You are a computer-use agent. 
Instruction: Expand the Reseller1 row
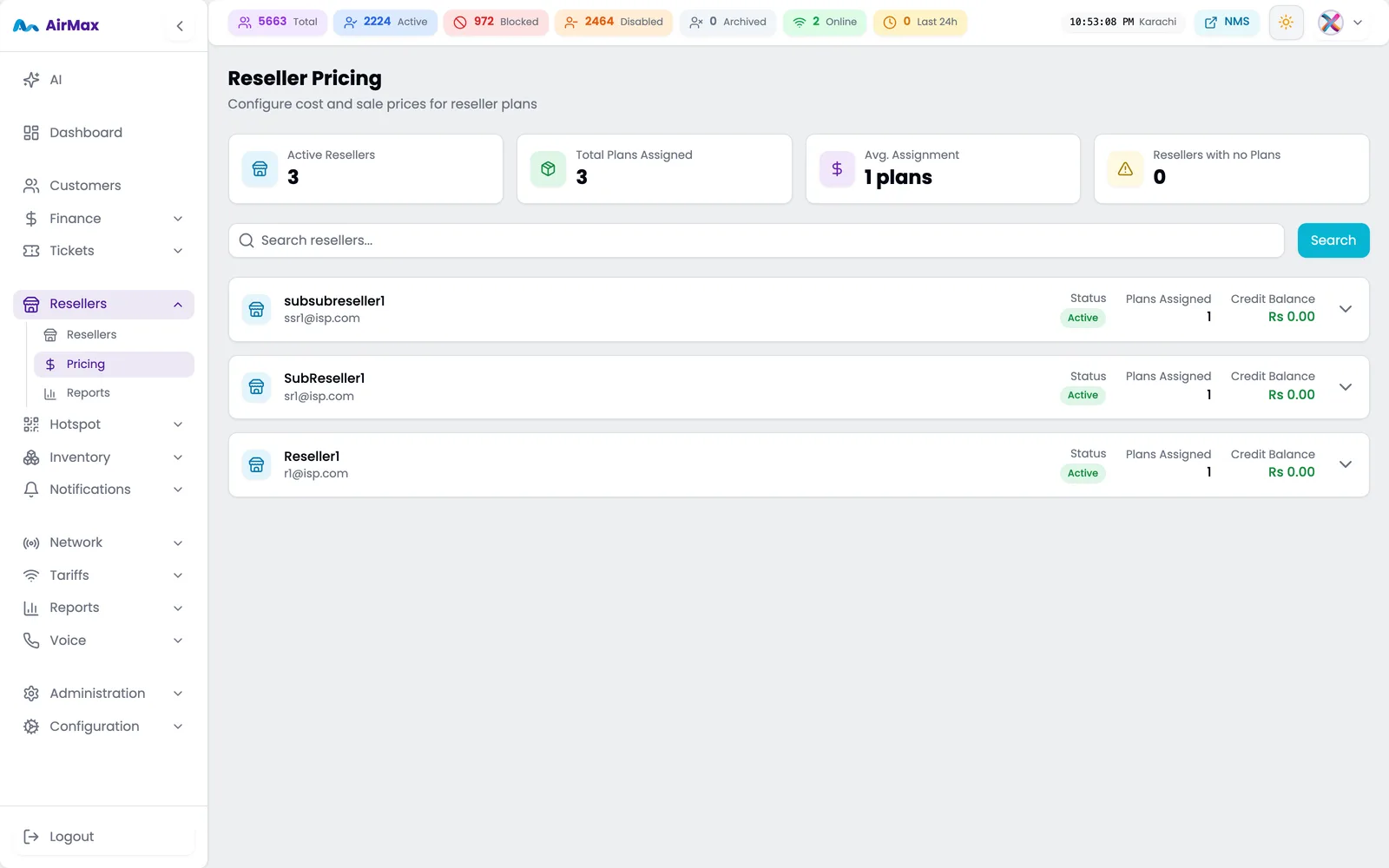click(x=1346, y=464)
